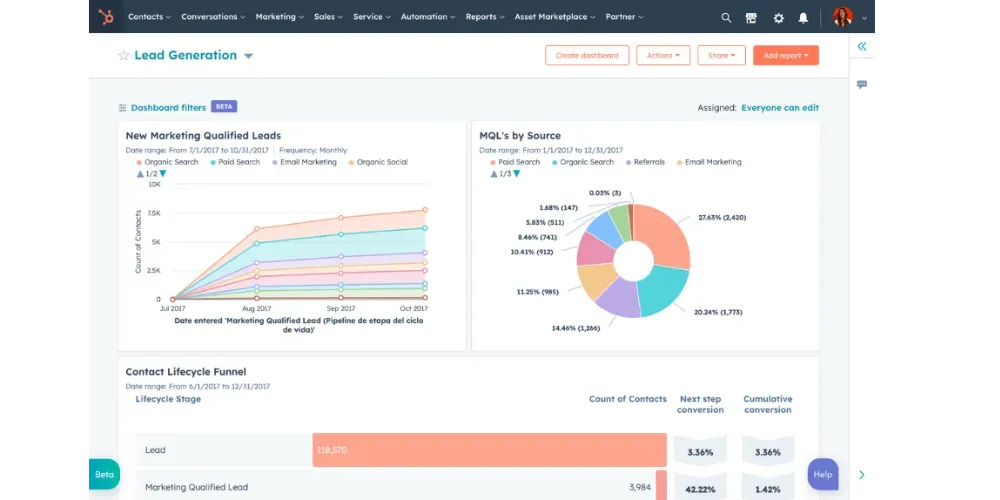Click the Lead Generation dashboard title
This screenshot has width=1000, height=500.
pyautogui.click(x=186, y=55)
